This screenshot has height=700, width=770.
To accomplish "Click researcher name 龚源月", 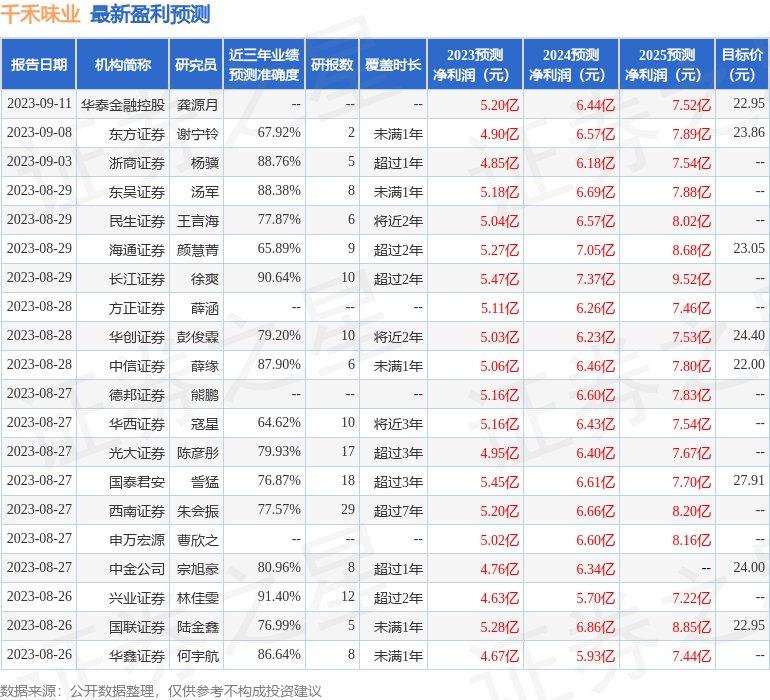I will point(197,105).
